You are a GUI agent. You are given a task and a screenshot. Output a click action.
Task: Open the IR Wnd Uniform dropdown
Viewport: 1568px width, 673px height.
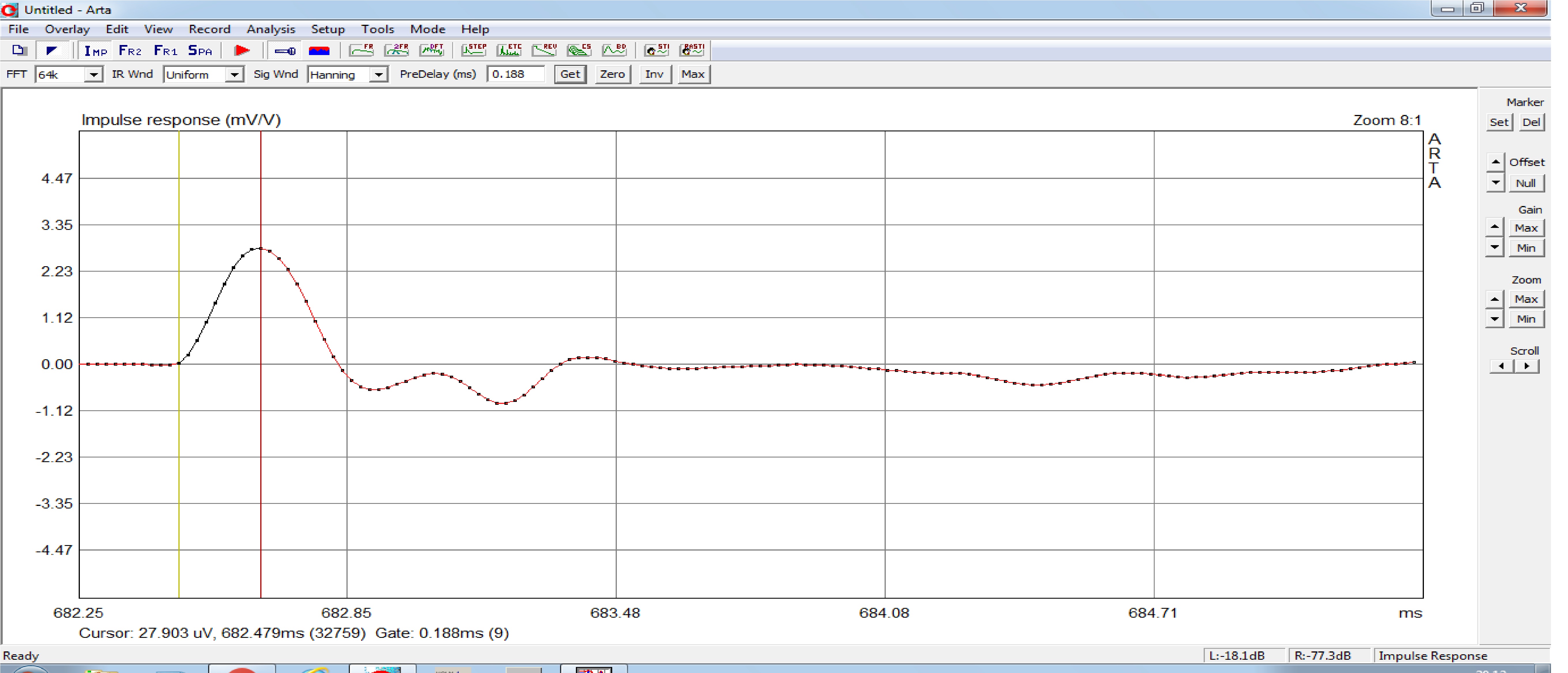pyautogui.click(x=234, y=75)
